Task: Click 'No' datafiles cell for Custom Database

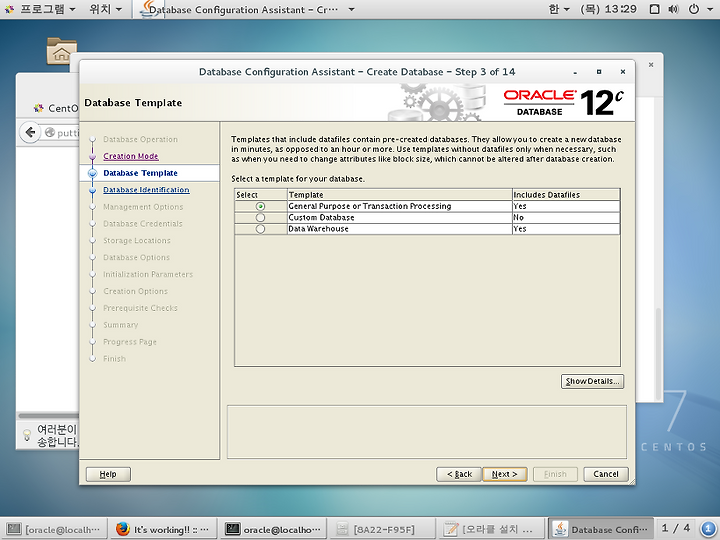Action: point(566,218)
